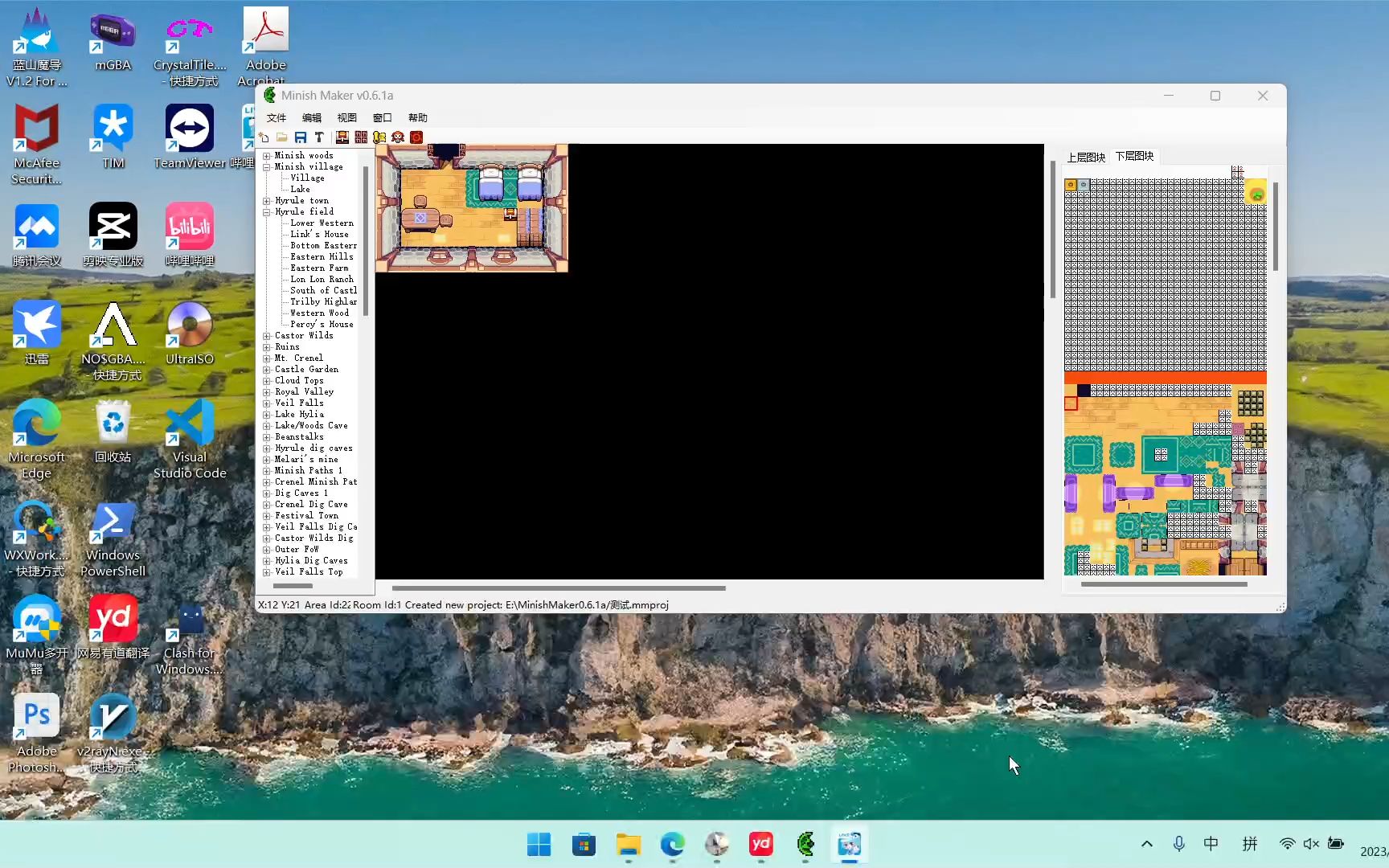Open TIM desktop shortcut
This screenshot has width=1389, height=868.
[x=113, y=137]
